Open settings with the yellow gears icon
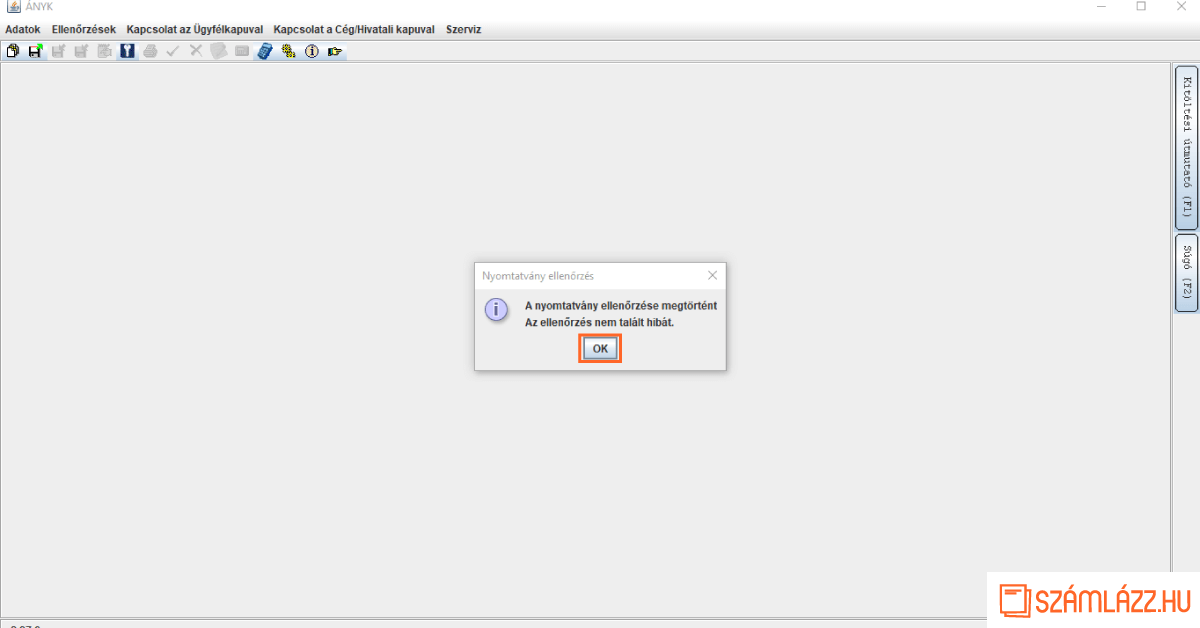 (x=288, y=51)
